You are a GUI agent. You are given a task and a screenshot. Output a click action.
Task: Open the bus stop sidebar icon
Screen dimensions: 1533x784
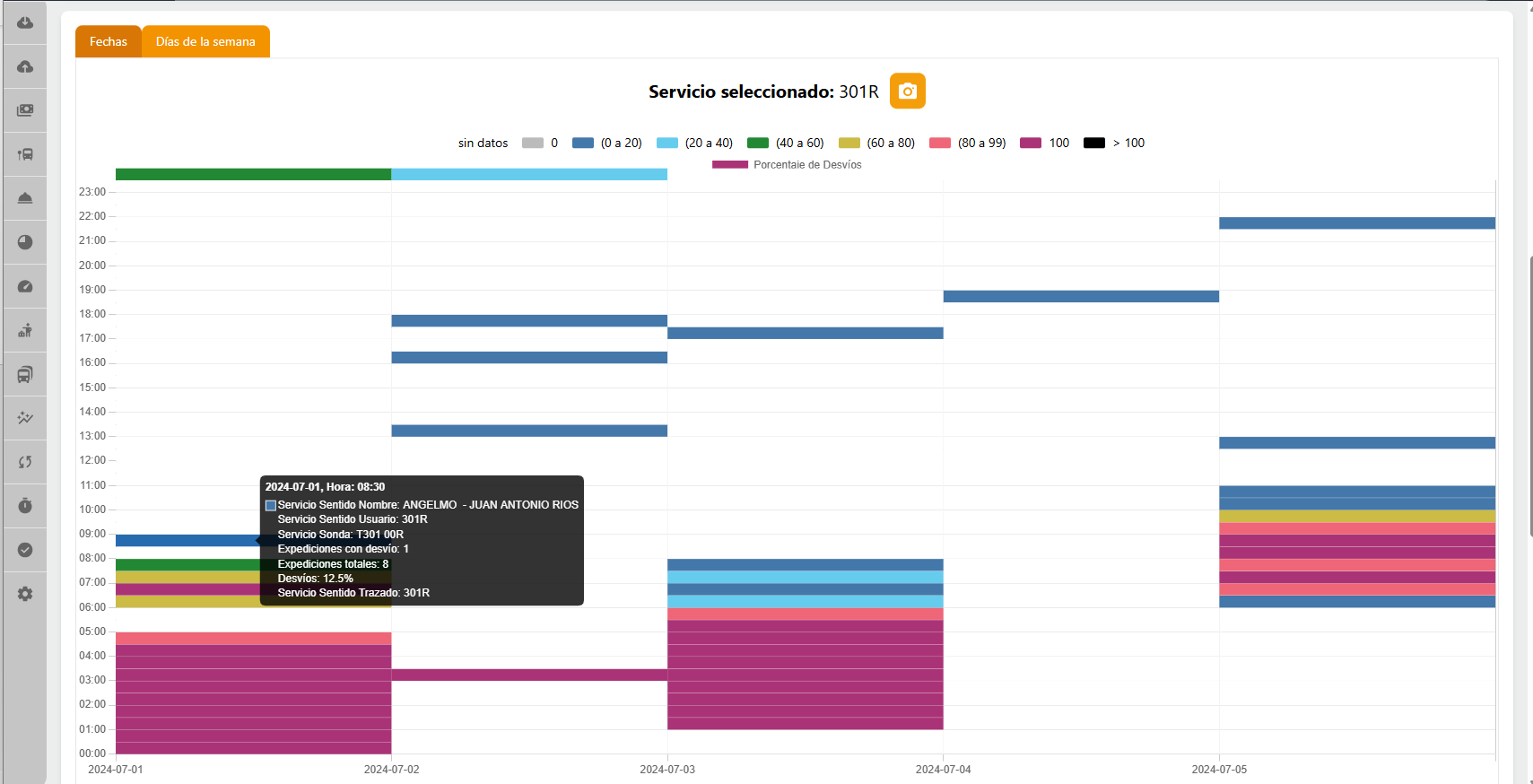pos(25,154)
